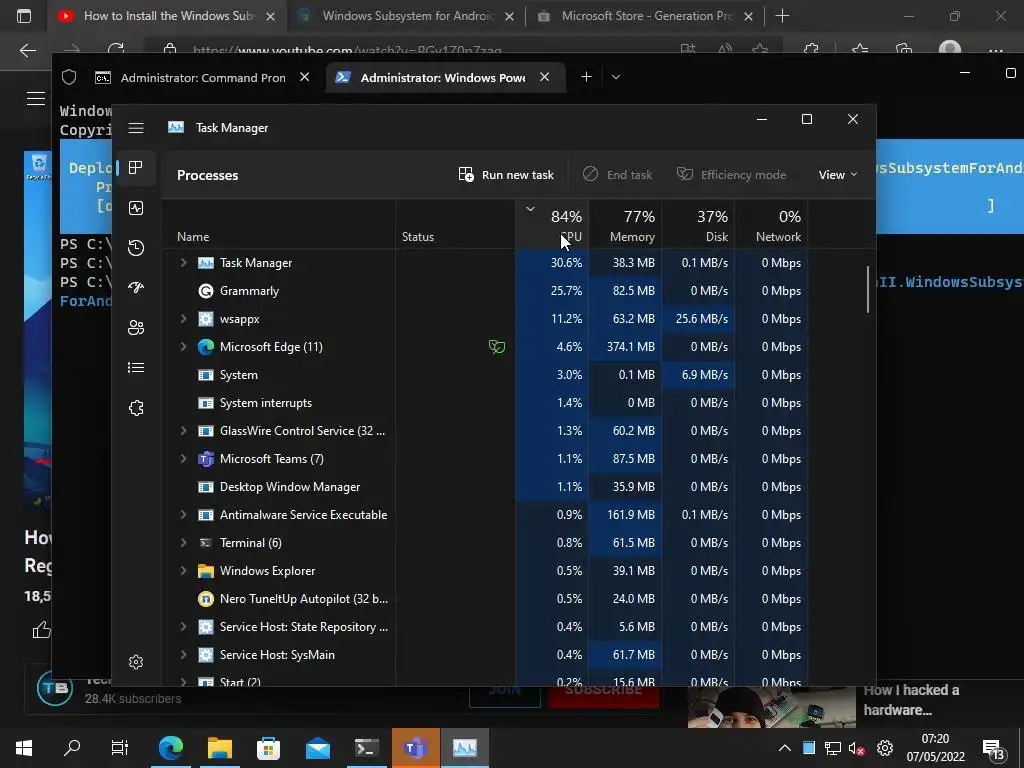The width and height of the screenshot is (1024, 768).
Task: Expand the Microsoft Edge (11) group
Action: [184, 347]
